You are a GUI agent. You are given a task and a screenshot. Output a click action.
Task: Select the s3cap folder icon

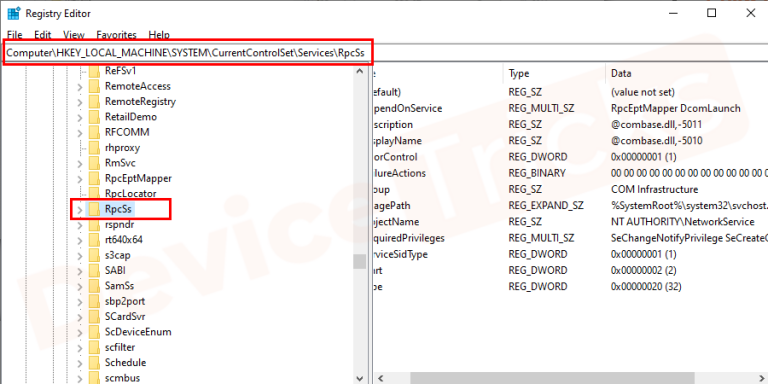point(94,255)
